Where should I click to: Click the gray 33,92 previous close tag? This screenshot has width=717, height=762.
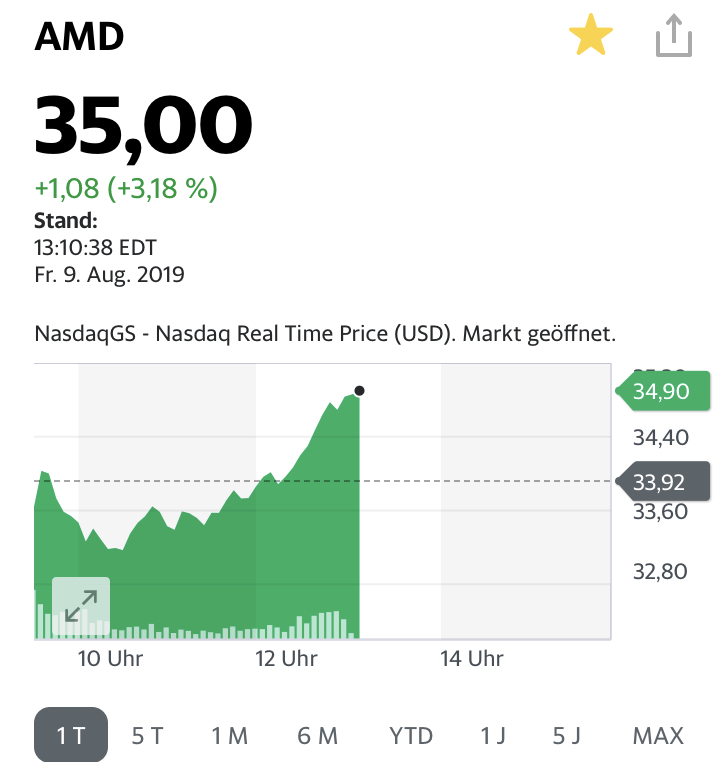[661, 483]
